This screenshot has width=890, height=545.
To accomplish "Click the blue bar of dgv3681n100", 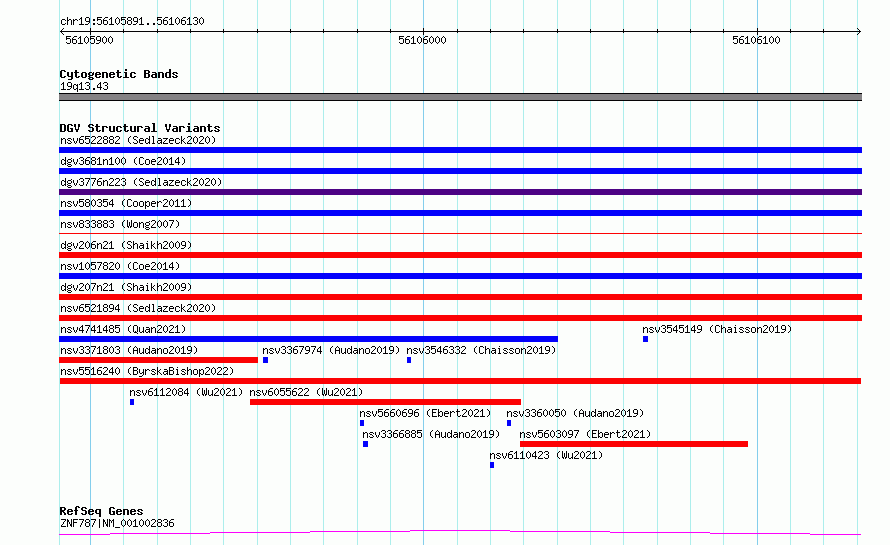I will coord(460,171).
